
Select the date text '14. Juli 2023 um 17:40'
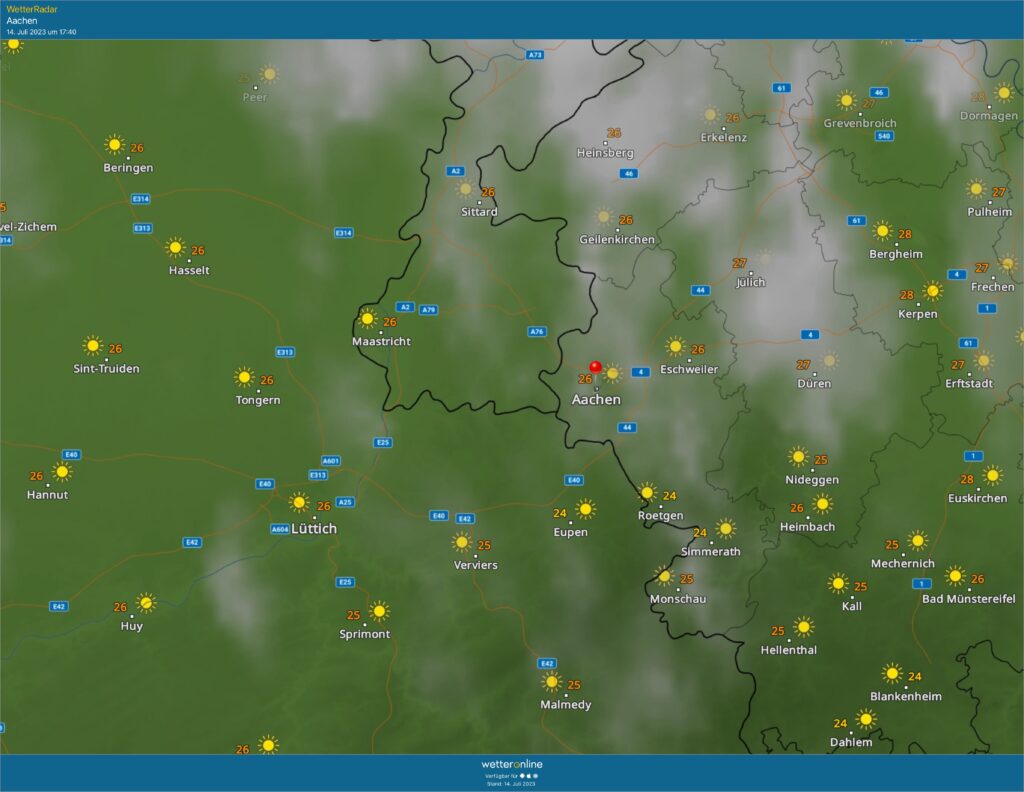coord(41,31)
